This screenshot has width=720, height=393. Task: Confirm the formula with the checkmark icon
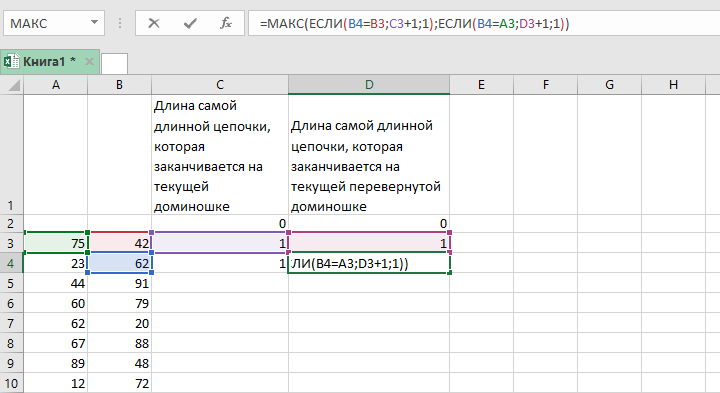190,23
